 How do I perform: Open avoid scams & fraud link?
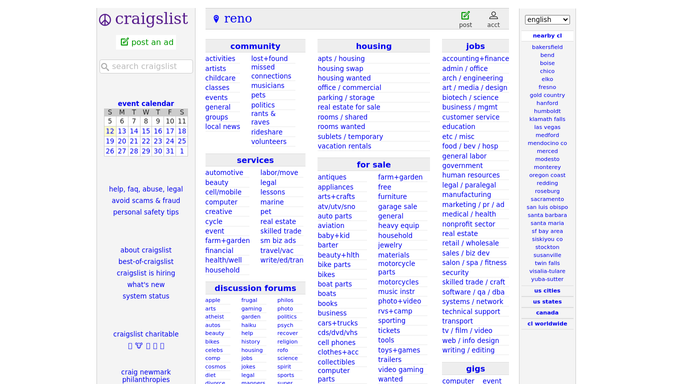tap(146, 201)
